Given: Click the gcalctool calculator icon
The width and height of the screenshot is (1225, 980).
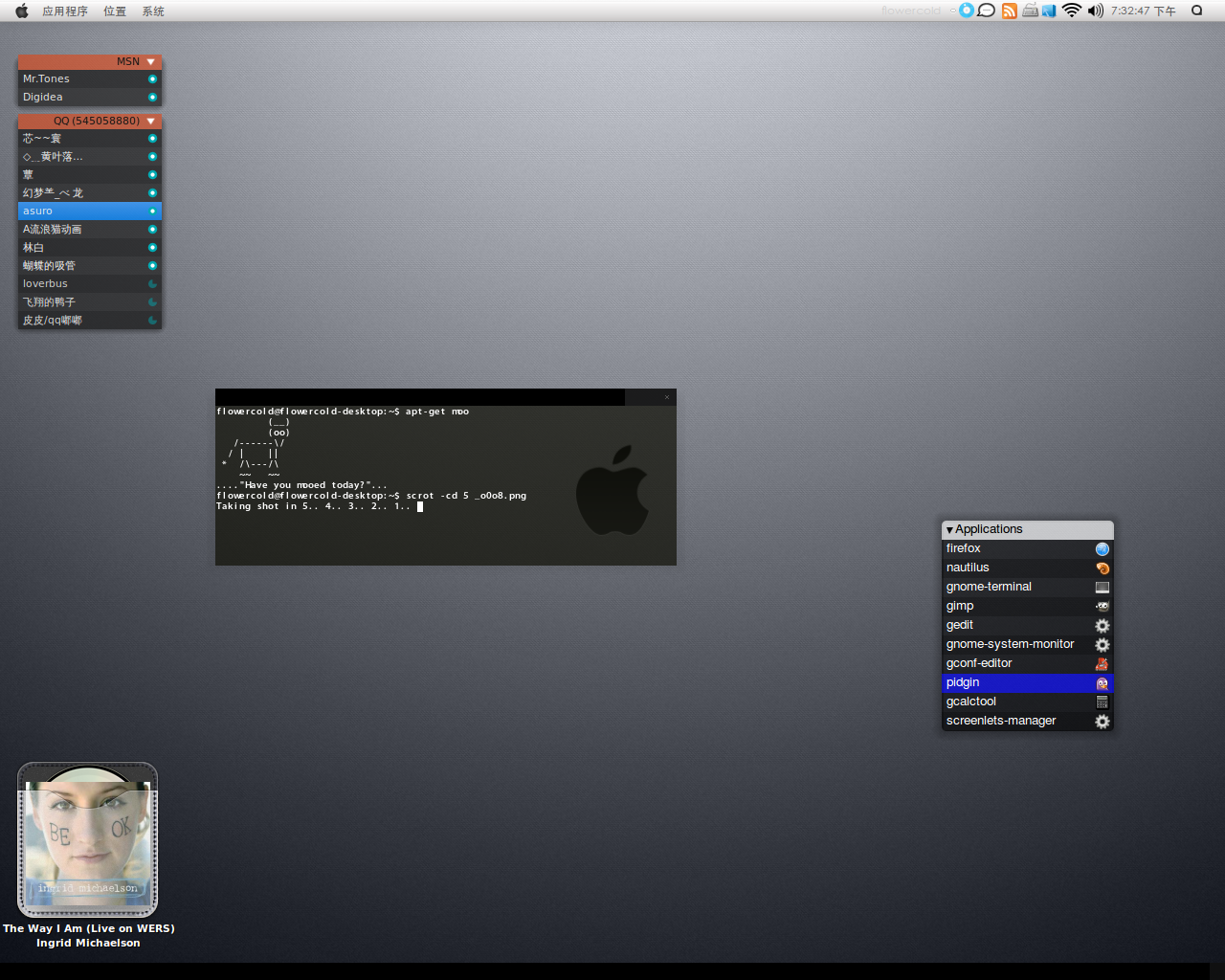Looking at the screenshot, I should (1102, 702).
